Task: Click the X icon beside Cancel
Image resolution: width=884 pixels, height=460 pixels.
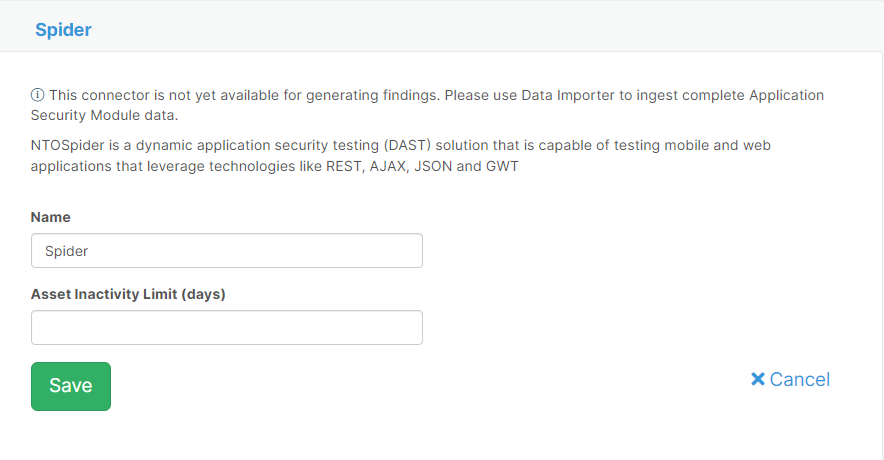Action: pos(757,379)
